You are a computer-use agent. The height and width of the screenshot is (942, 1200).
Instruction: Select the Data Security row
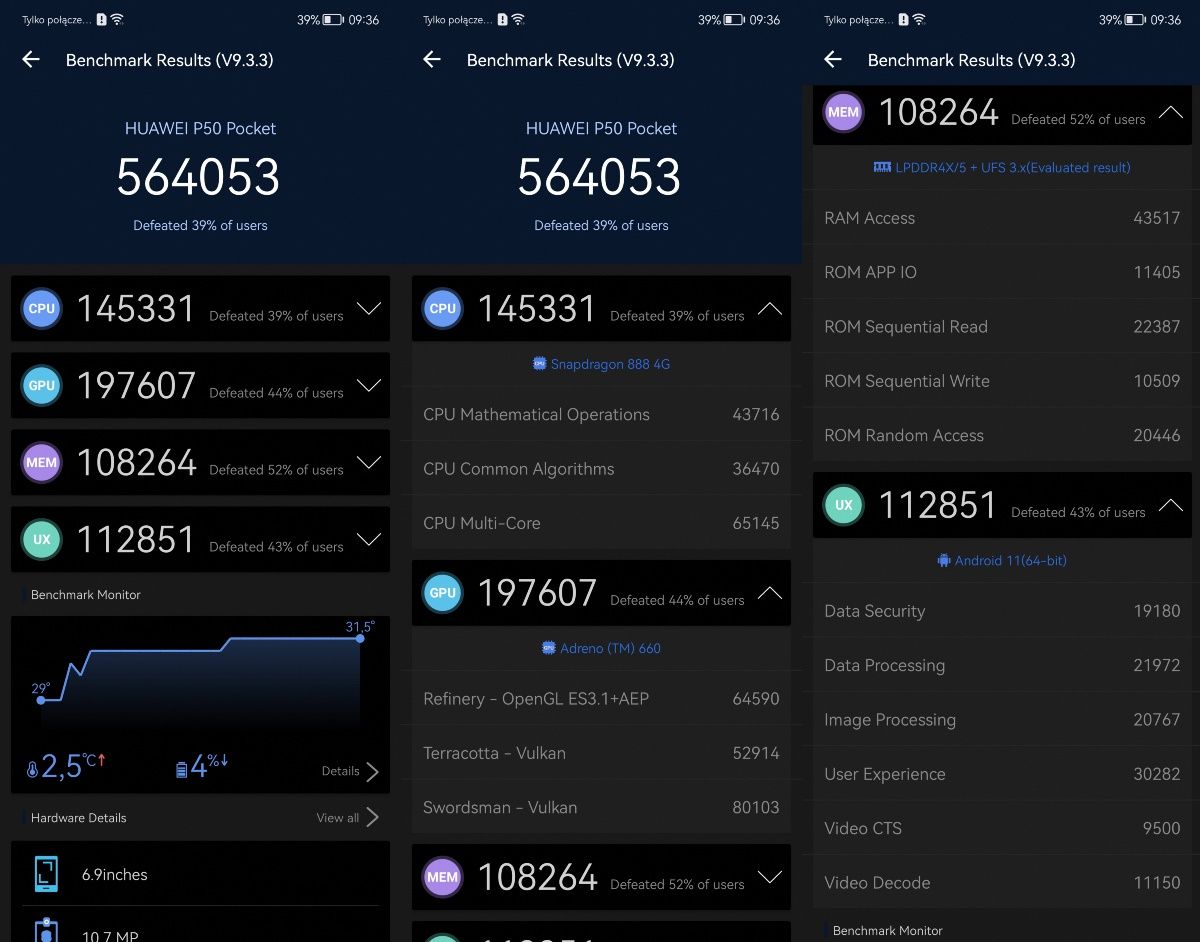[x=1002, y=610]
